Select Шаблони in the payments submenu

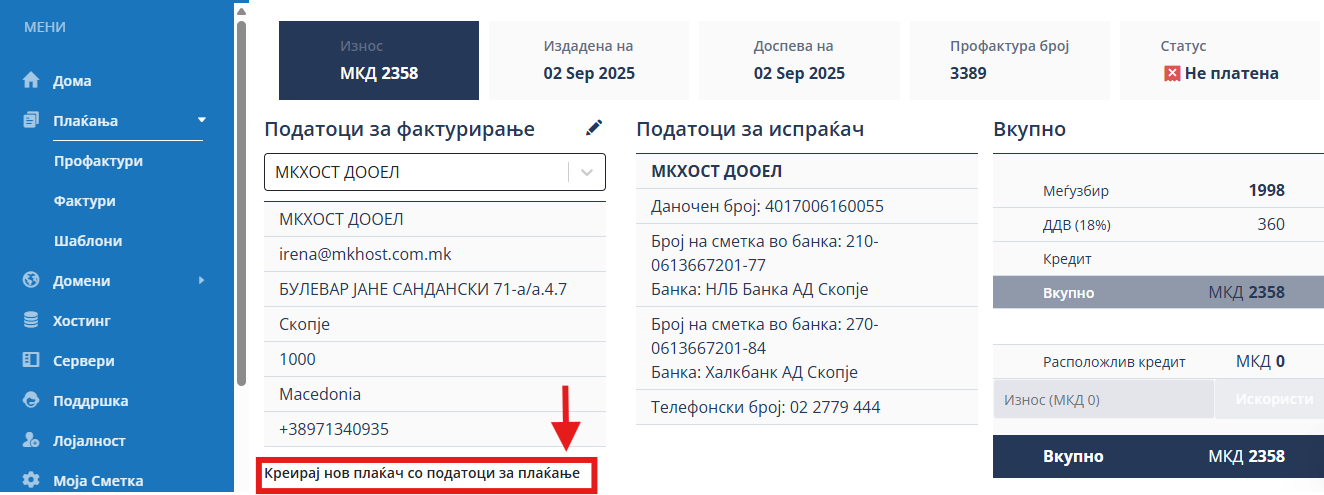click(x=88, y=241)
